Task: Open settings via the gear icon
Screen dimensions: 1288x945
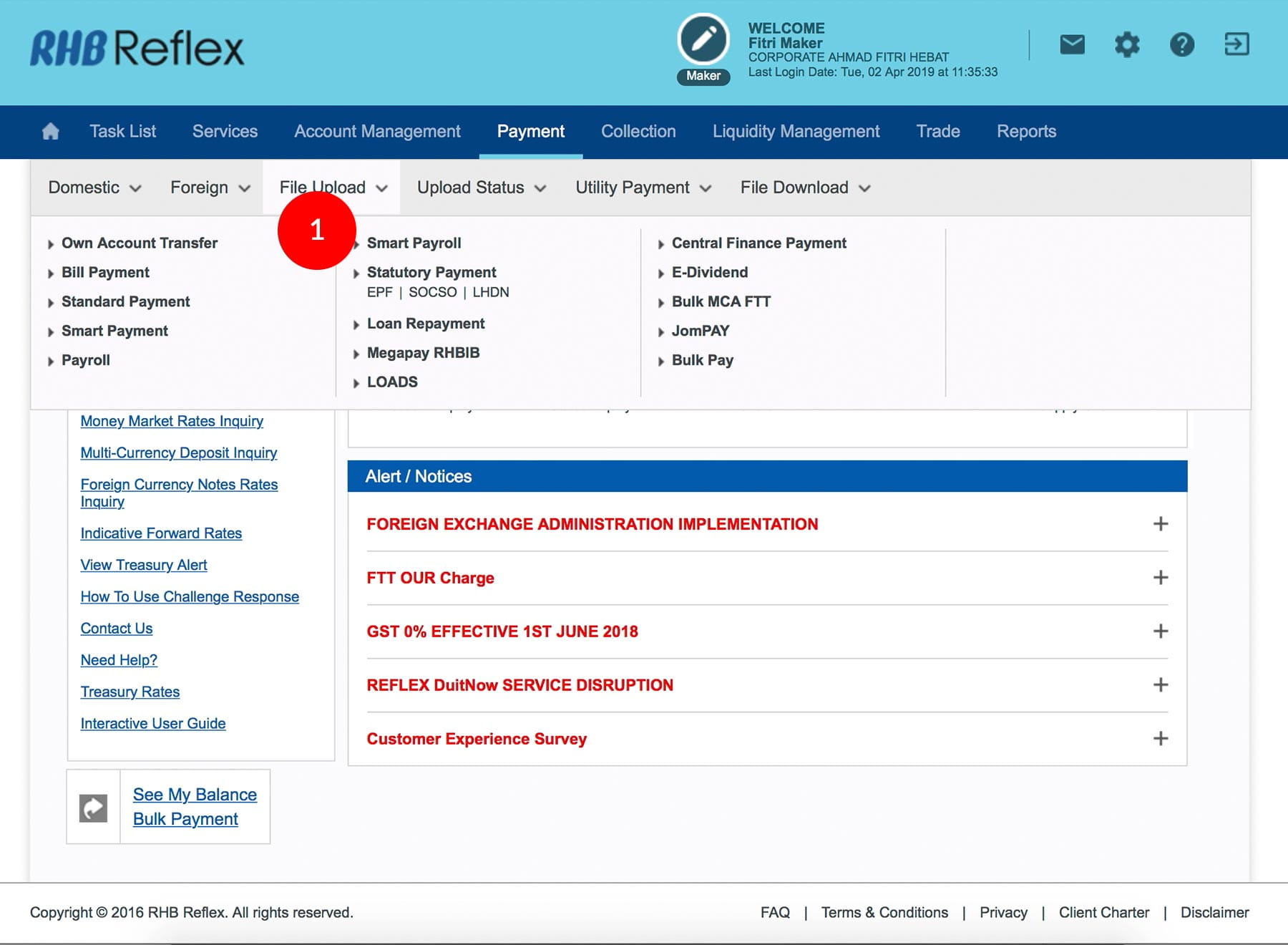Action: 1126,44
